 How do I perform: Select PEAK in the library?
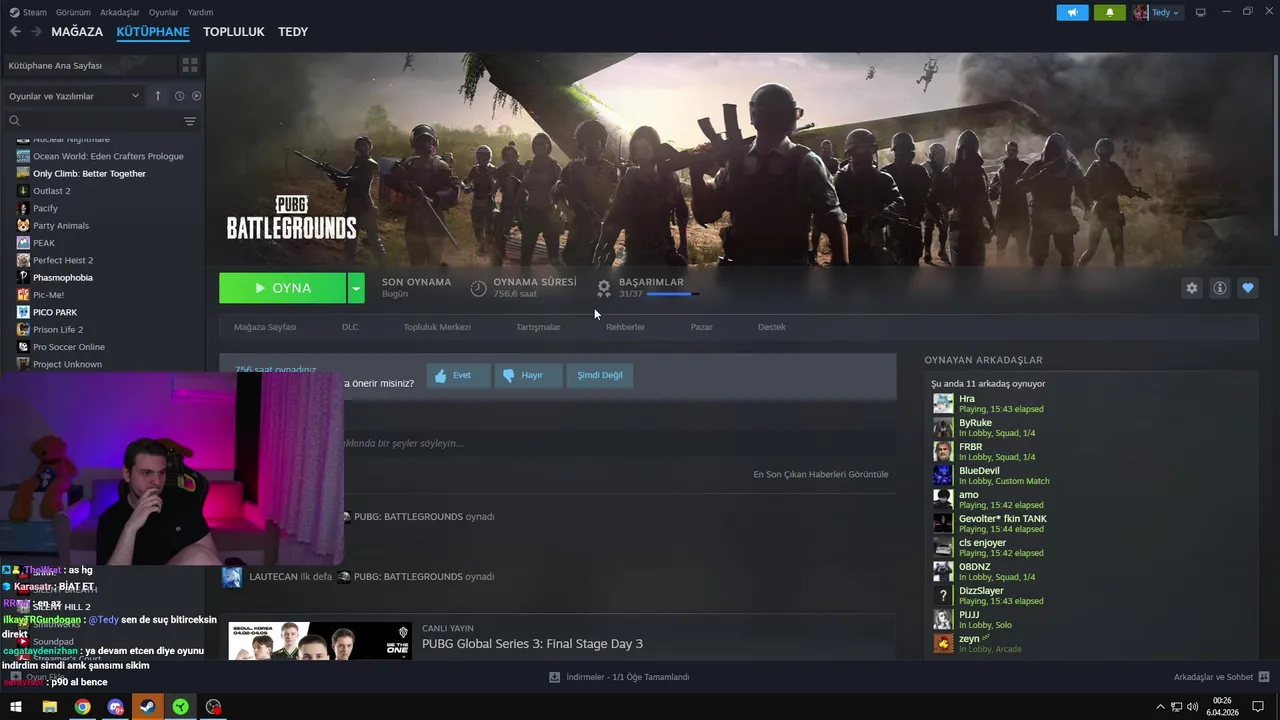tap(44, 243)
